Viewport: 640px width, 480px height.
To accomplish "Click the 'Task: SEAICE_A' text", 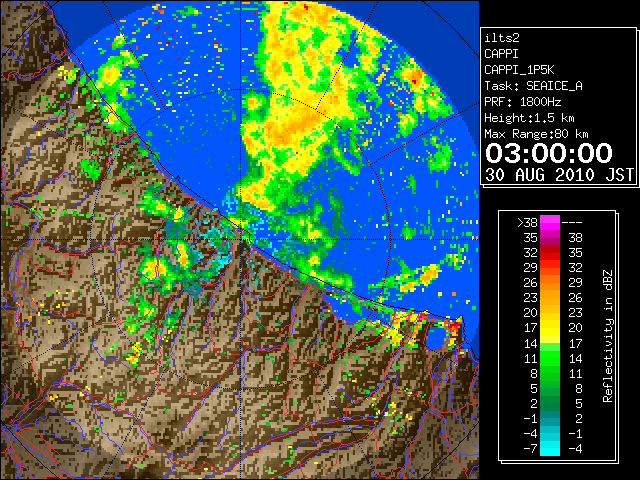I will tap(533, 86).
